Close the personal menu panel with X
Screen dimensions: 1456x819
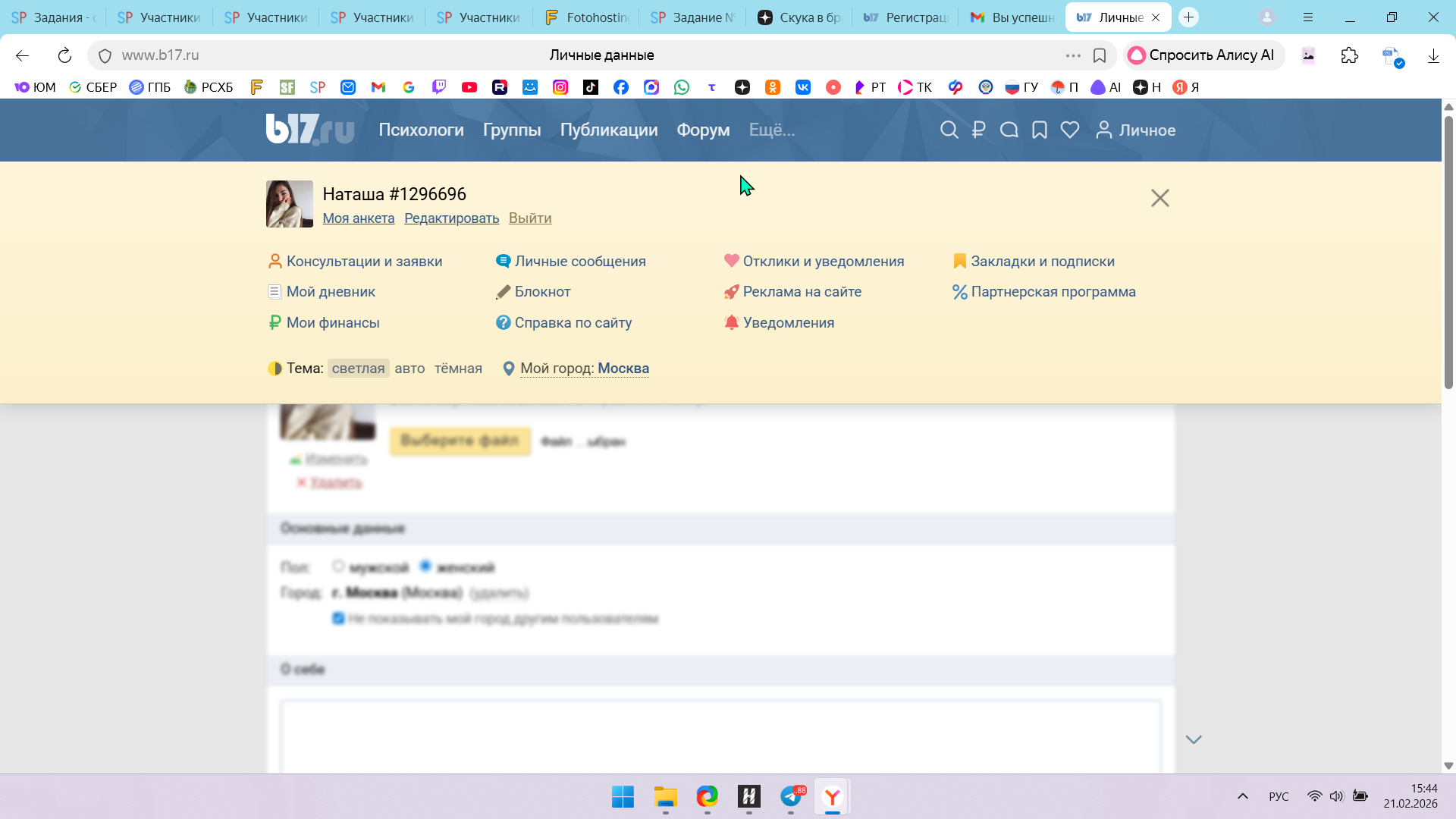[1159, 198]
